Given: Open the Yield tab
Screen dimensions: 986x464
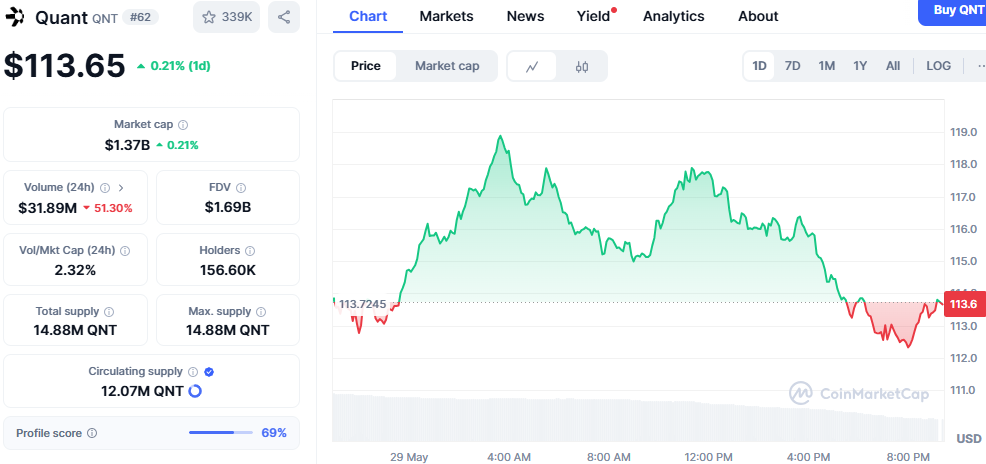Looking at the screenshot, I should [x=594, y=16].
